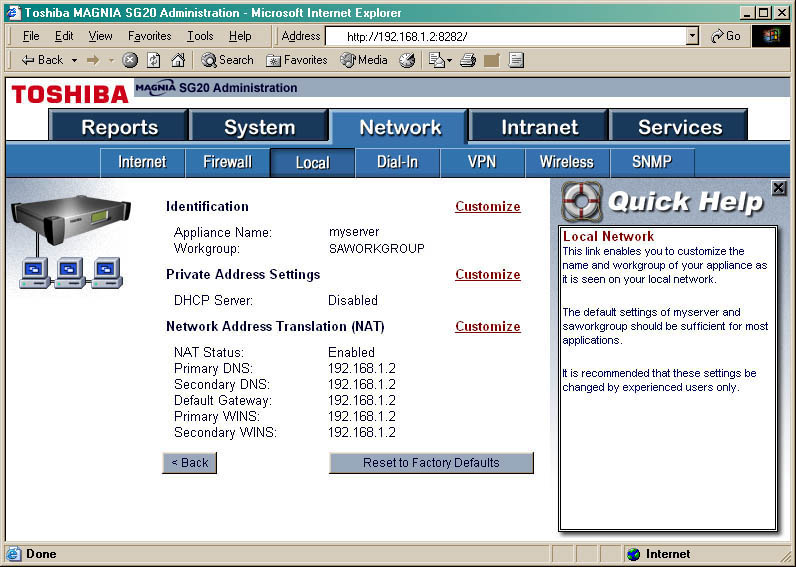
Task: Expand the Address bar dropdown
Action: pyautogui.click(x=692, y=36)
